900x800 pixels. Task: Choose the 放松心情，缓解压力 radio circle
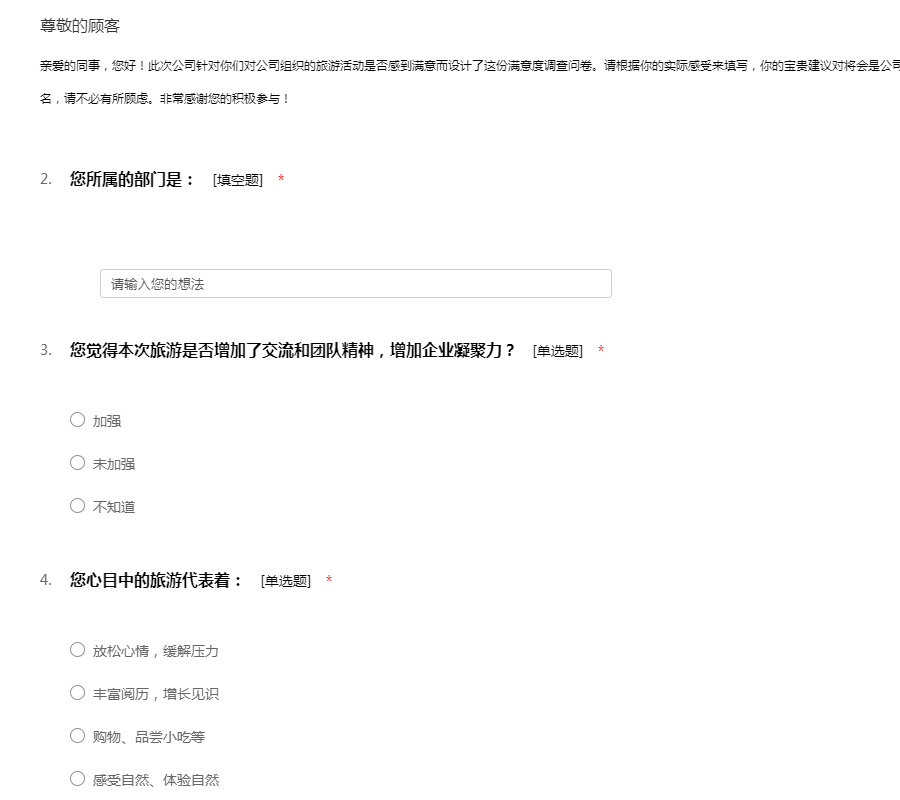pos(77,650)
